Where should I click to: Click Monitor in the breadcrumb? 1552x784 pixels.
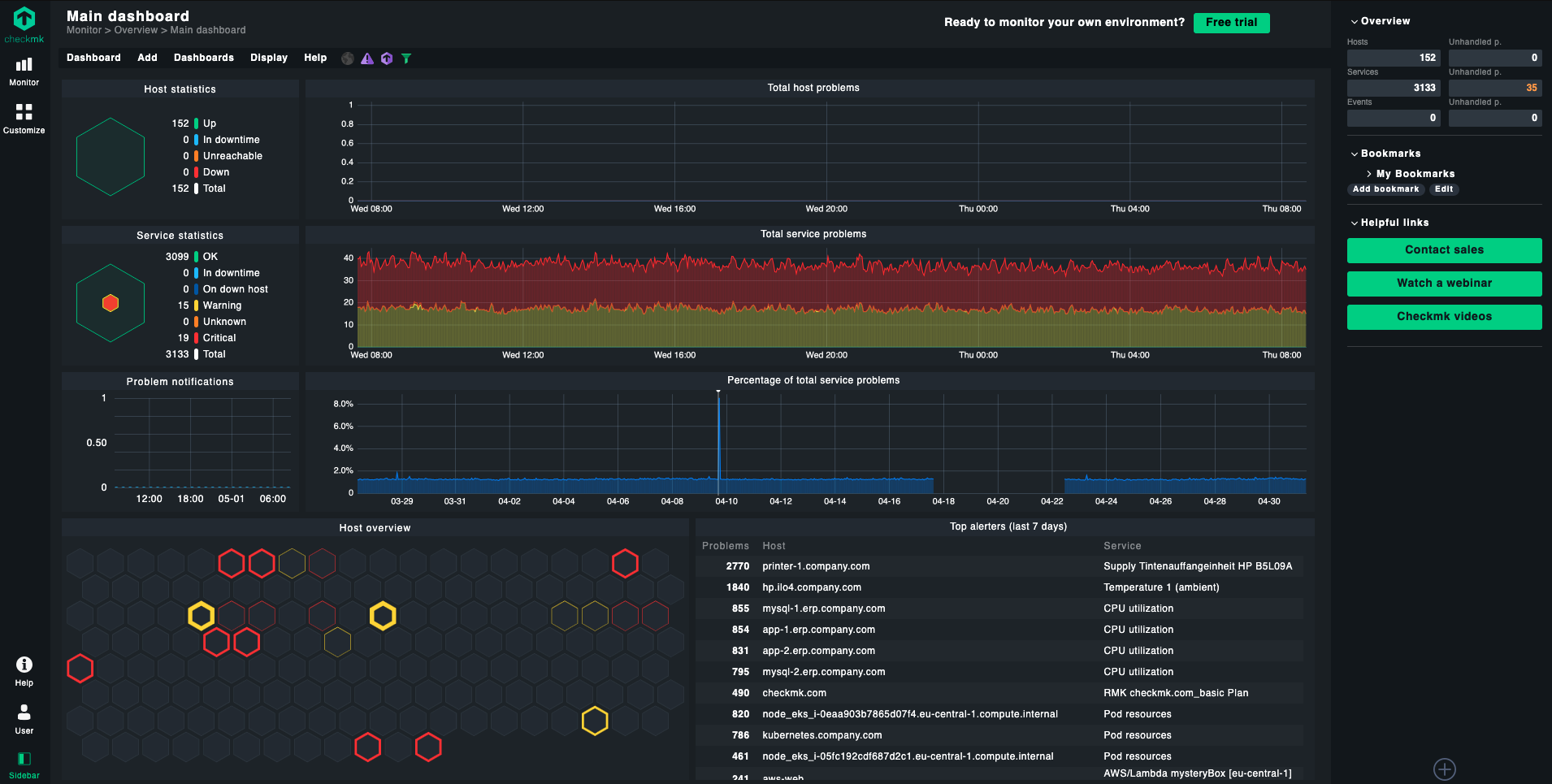(84, 30)
